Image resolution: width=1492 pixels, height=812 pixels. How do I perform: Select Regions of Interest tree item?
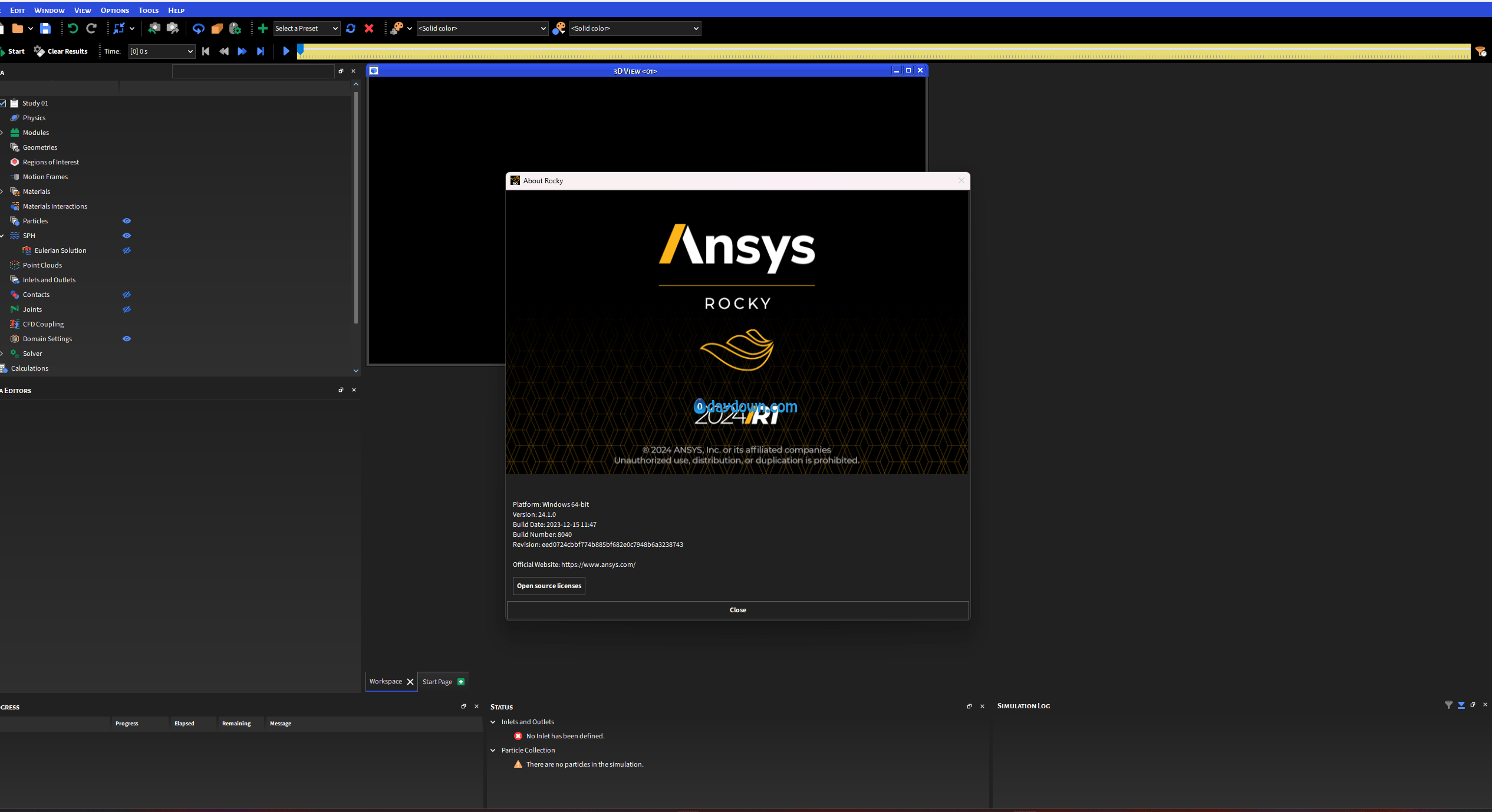[51, 162]
